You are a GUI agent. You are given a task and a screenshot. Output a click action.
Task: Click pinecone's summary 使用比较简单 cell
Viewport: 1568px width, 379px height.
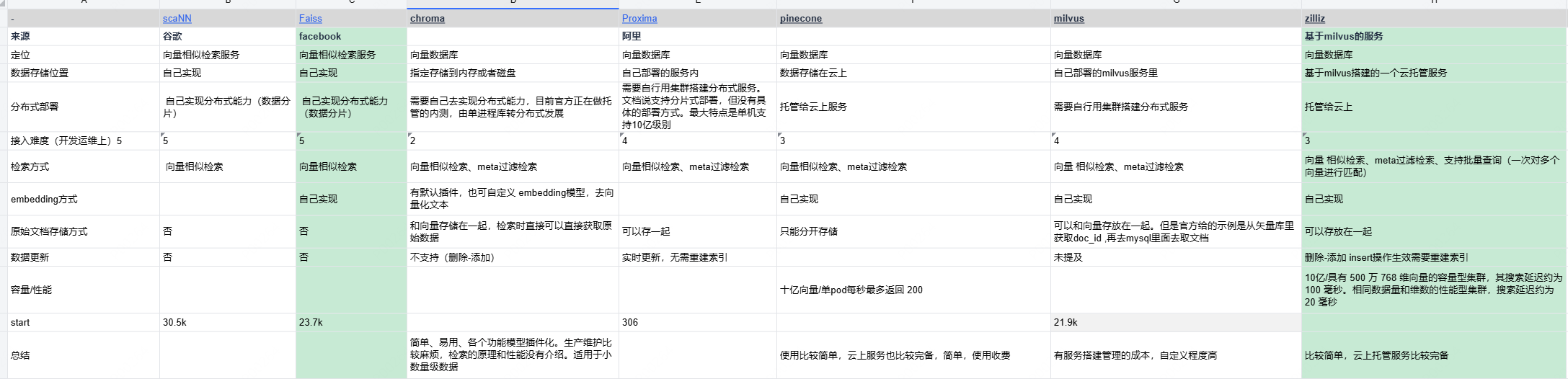(913, 355)
